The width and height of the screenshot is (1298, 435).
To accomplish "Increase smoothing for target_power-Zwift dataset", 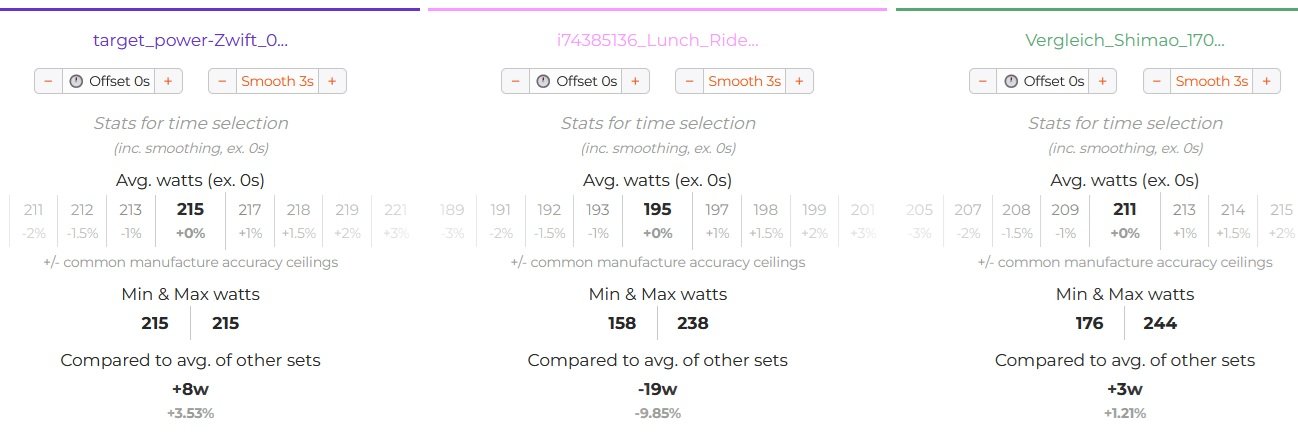I will pos(332,81).
